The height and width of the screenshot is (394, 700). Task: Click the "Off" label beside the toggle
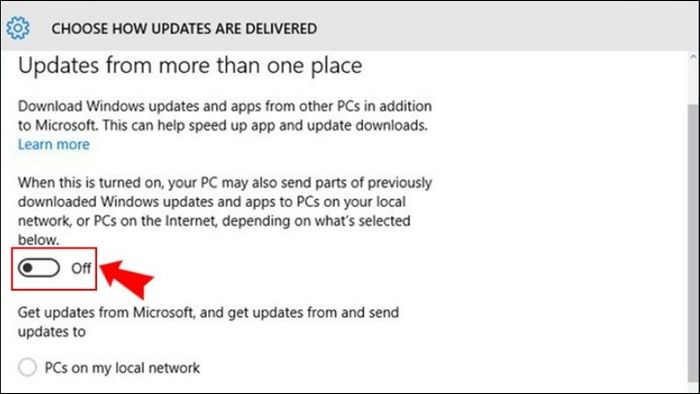[x=81, y=268]
